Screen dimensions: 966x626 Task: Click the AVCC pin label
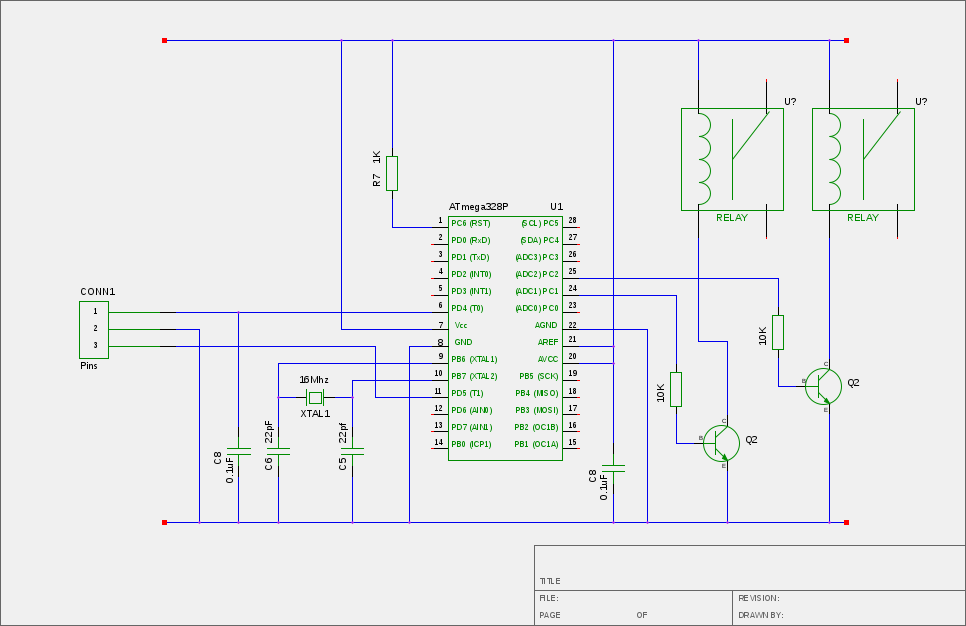(x=548, y=359)
